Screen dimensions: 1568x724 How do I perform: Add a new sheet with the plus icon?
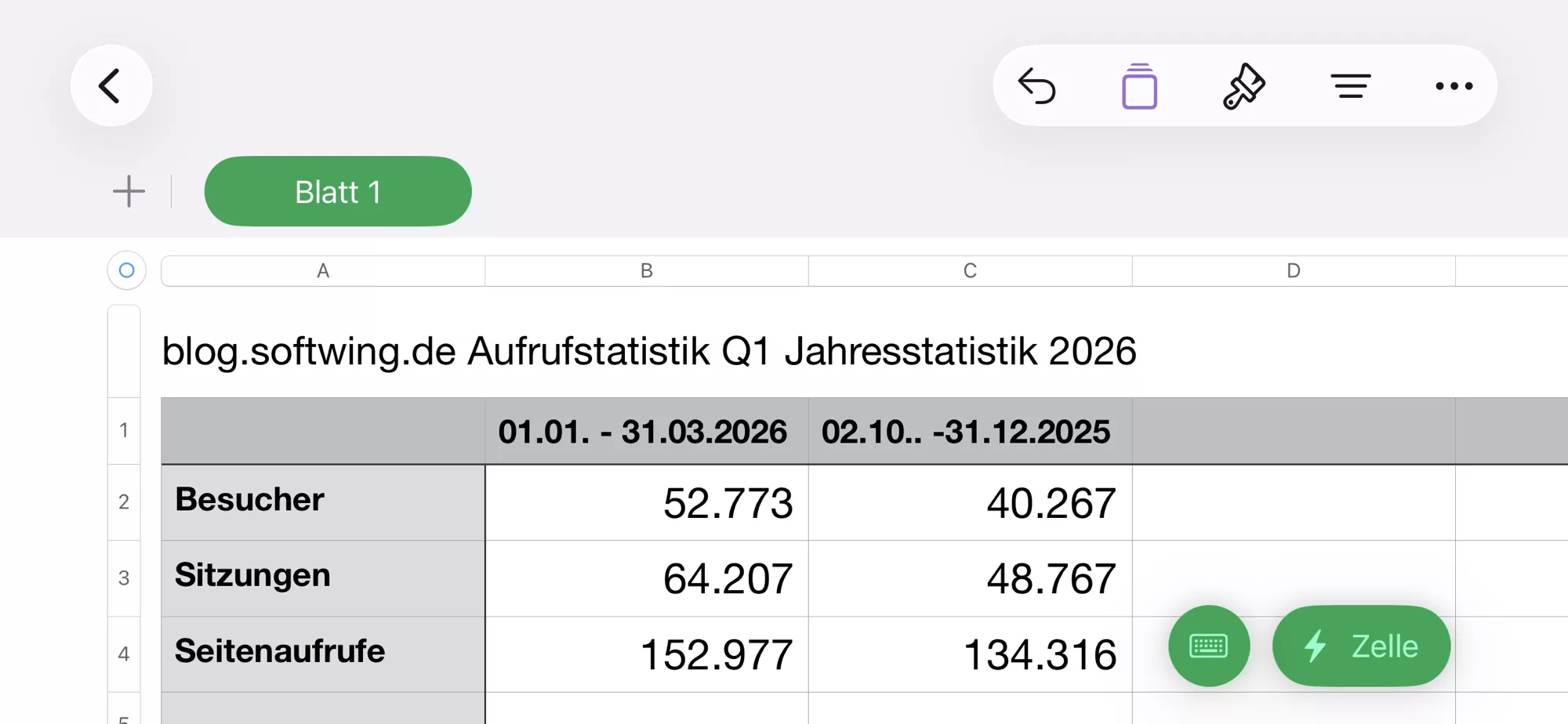pyautogui.click(x=129, y=190)
